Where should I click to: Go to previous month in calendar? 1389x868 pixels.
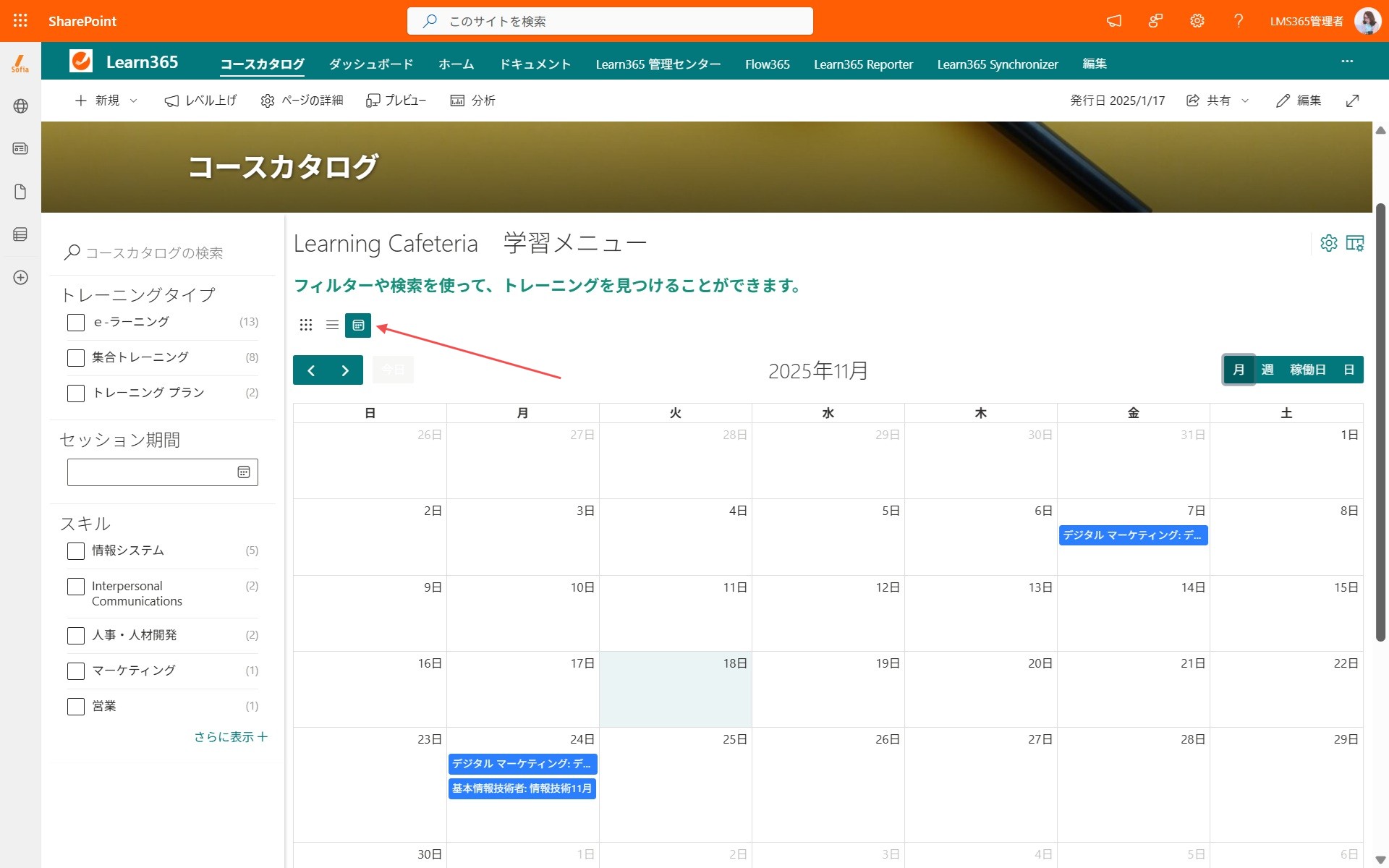tap(311, 370)
